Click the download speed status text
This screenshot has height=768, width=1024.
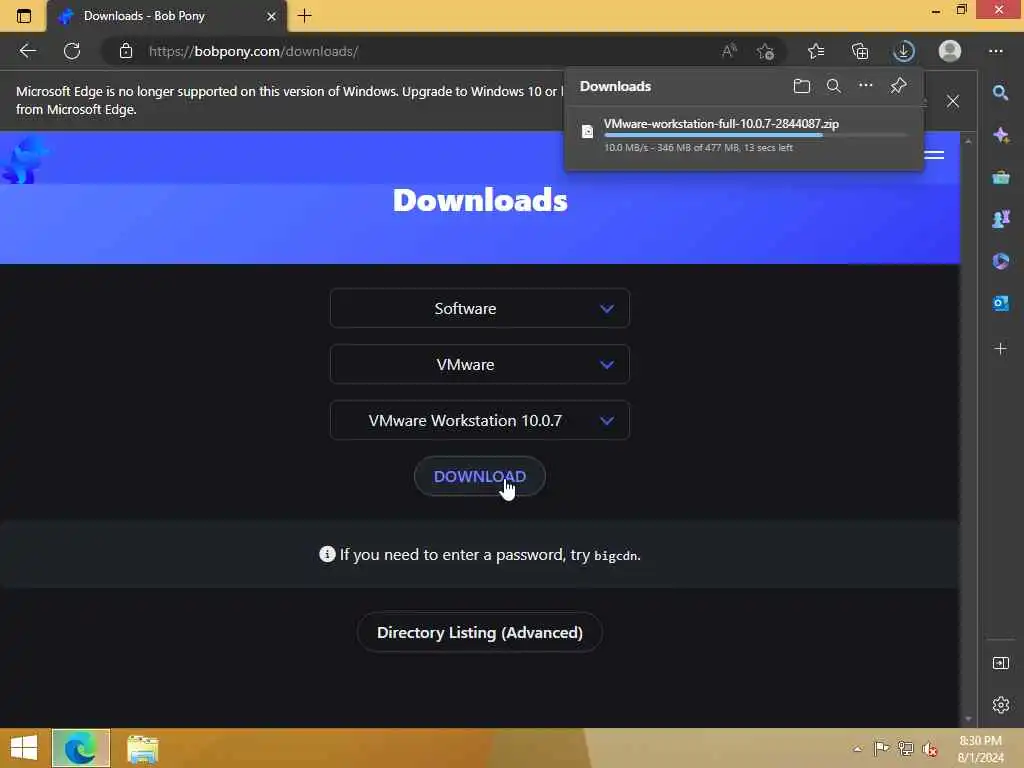[698, 148]
